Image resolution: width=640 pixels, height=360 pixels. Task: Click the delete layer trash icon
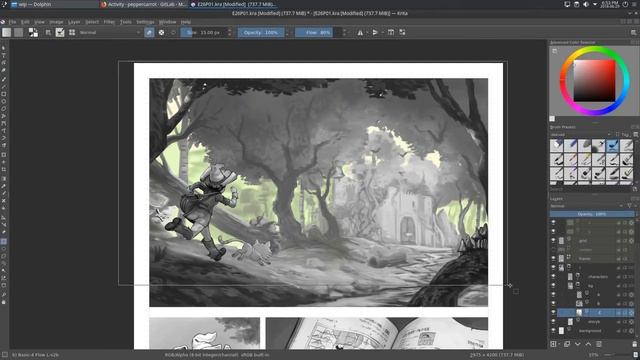[635, 344]
